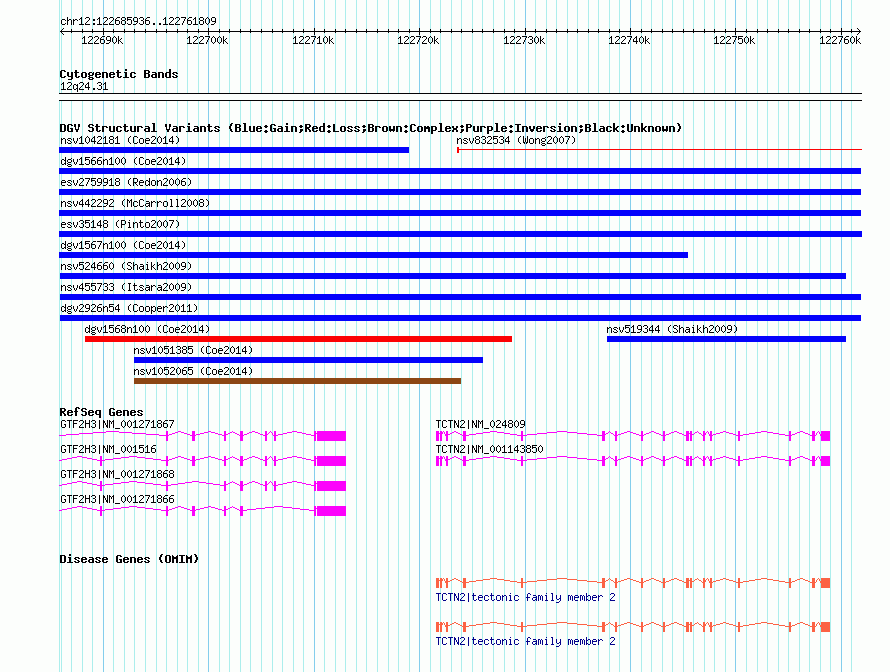The width and height of the screenshot is (890, 672).
Task: Click the nsv455733 (Itsara2009) blue bar
Action: [460, 297]
